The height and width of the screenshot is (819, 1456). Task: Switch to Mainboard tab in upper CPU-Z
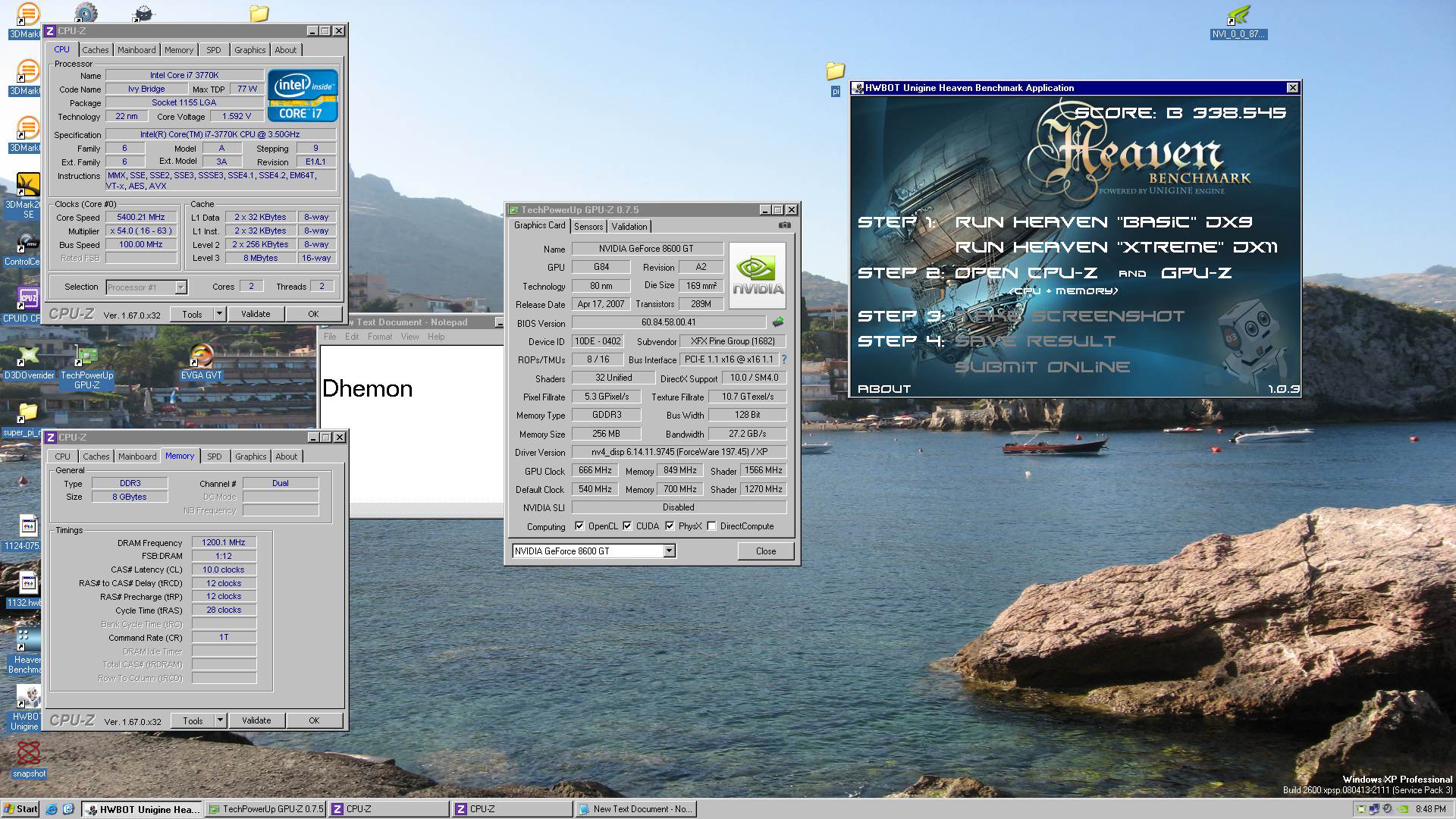tap(136, 50)
